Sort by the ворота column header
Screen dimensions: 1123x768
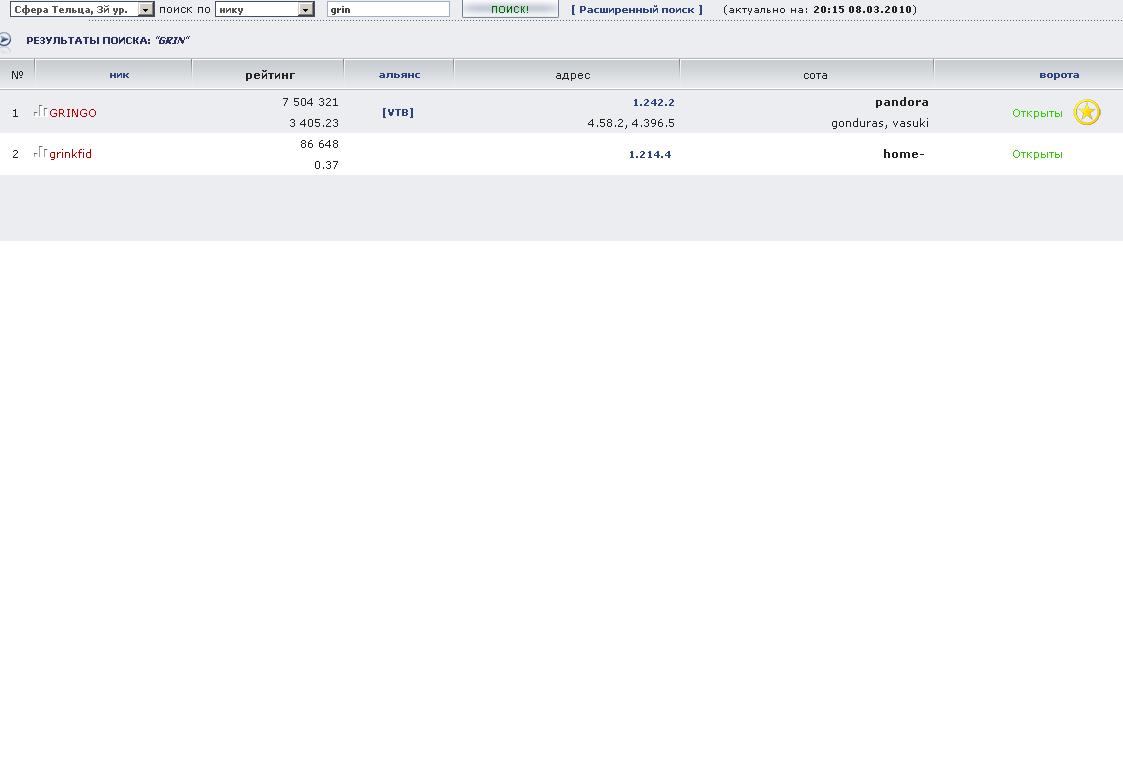click(1058, 75)
